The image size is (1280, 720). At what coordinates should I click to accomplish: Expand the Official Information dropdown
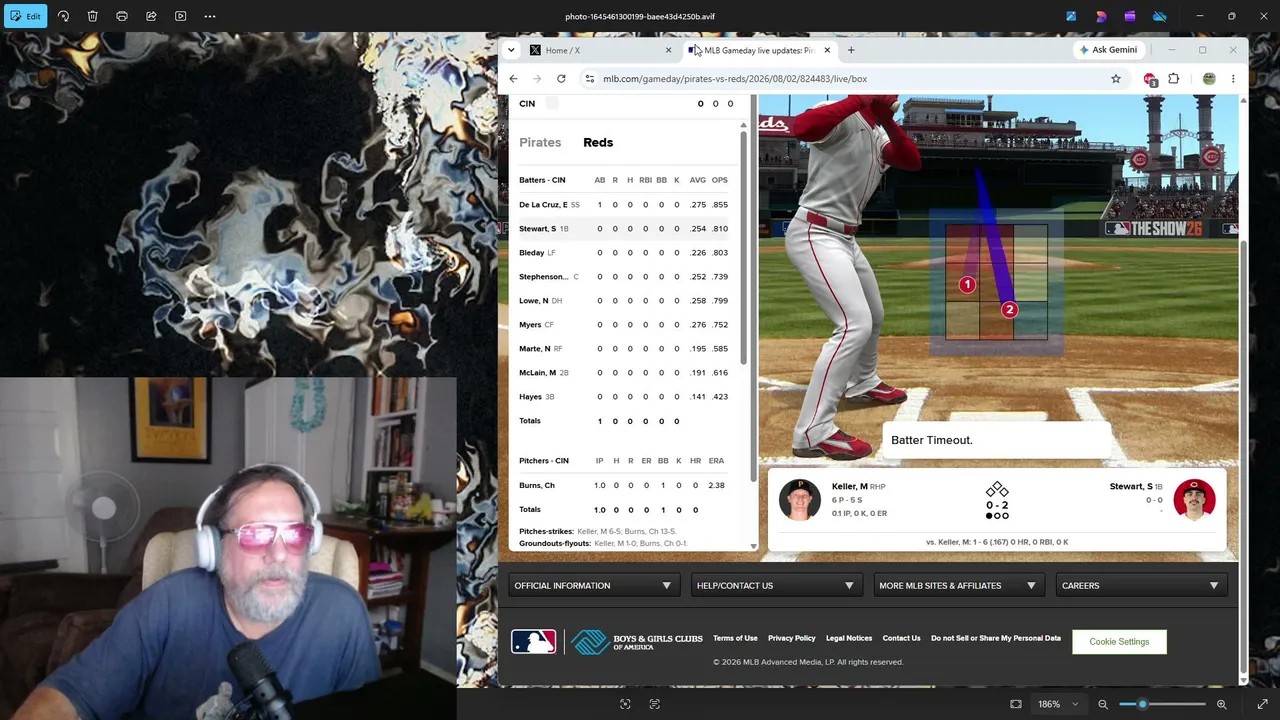pos(592,586)
